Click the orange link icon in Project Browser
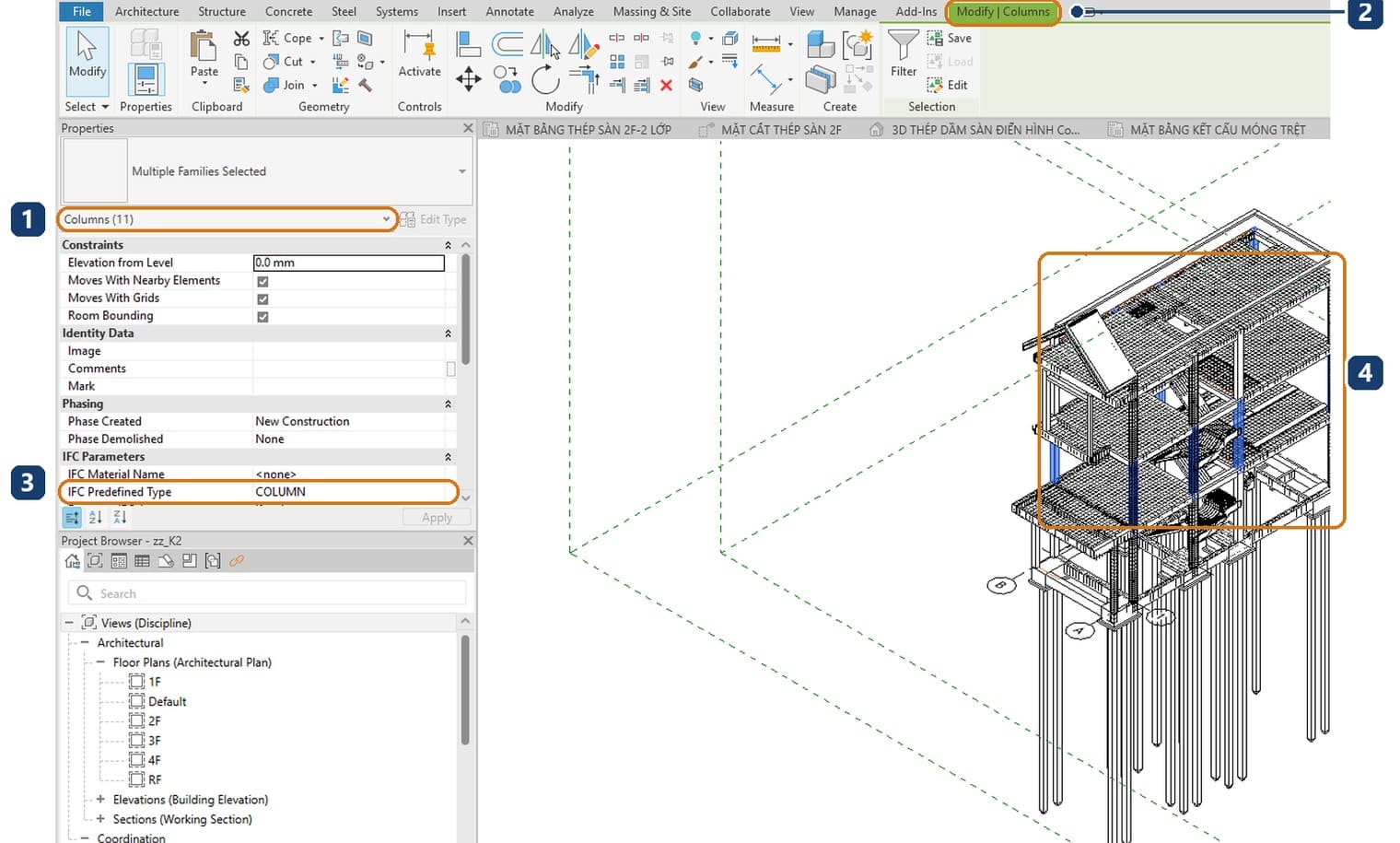 tap(237, 560)
